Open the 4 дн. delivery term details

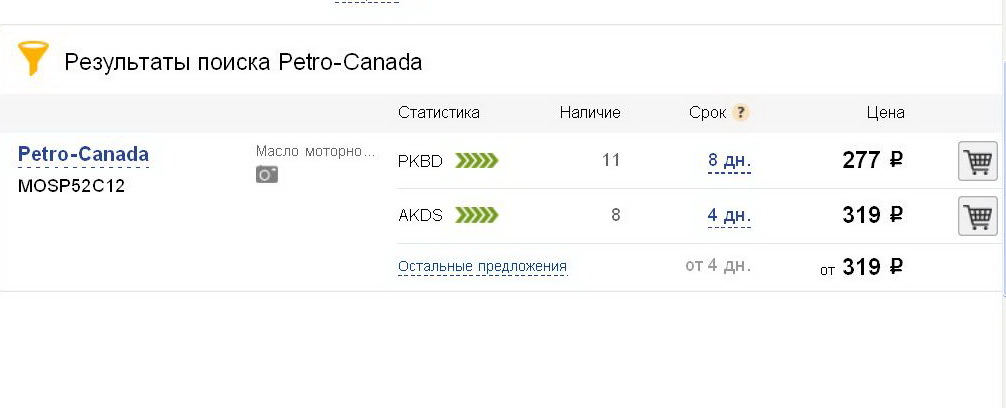[x=729, y=215]
